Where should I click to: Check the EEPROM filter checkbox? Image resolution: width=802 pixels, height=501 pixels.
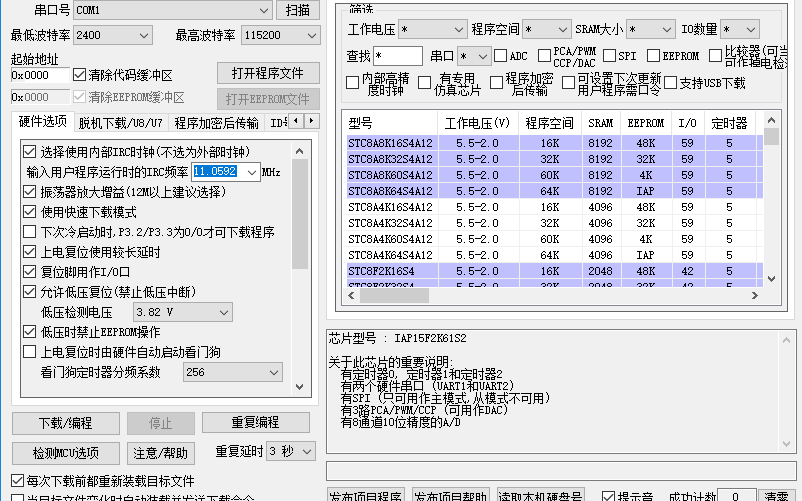[653, 55]
